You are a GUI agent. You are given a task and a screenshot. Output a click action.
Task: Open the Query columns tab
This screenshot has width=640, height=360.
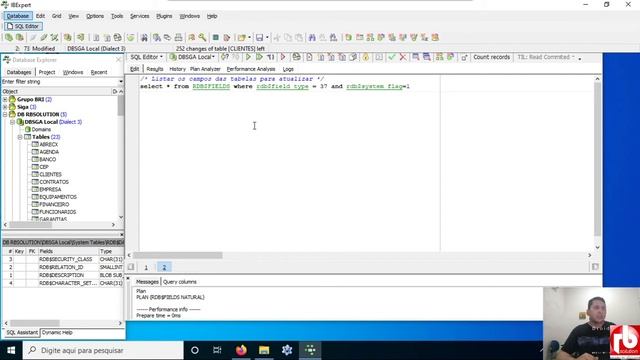coord(180,282)
